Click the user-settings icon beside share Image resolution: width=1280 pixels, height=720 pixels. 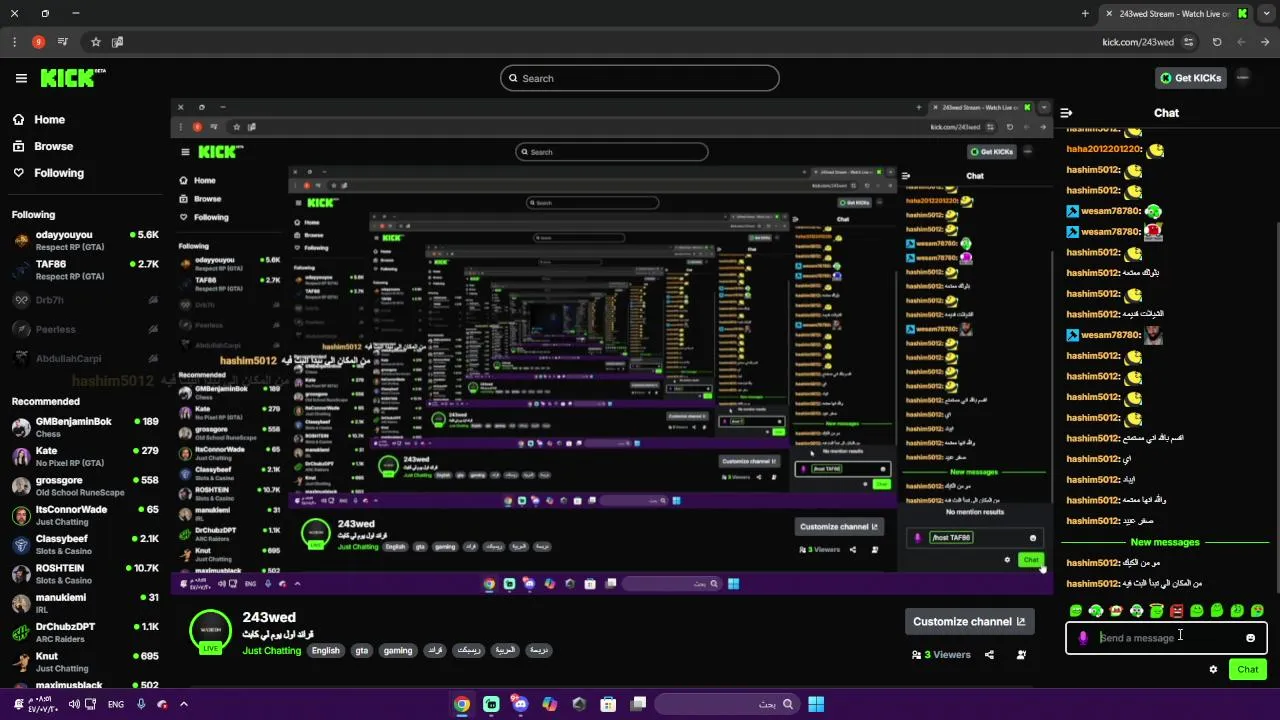[1021, 655]
